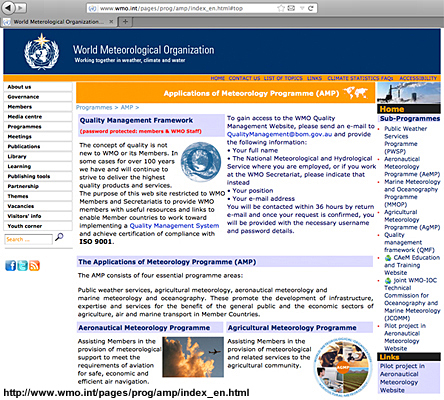Click the Programmes breadcrumb link
Viewport: 444px width, 400px height.
[x=94, y=107]
